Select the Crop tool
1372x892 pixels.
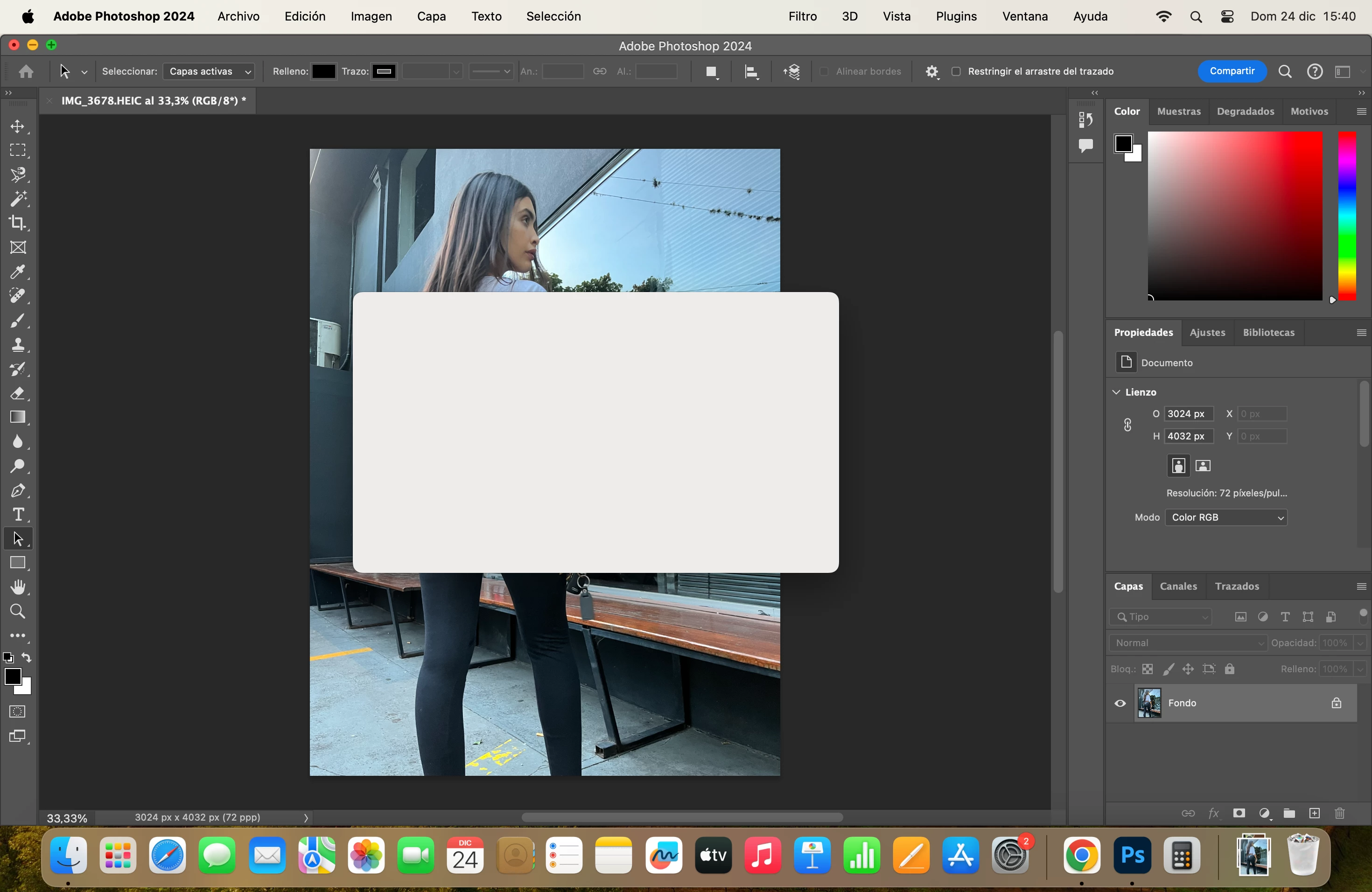(18, 223)
